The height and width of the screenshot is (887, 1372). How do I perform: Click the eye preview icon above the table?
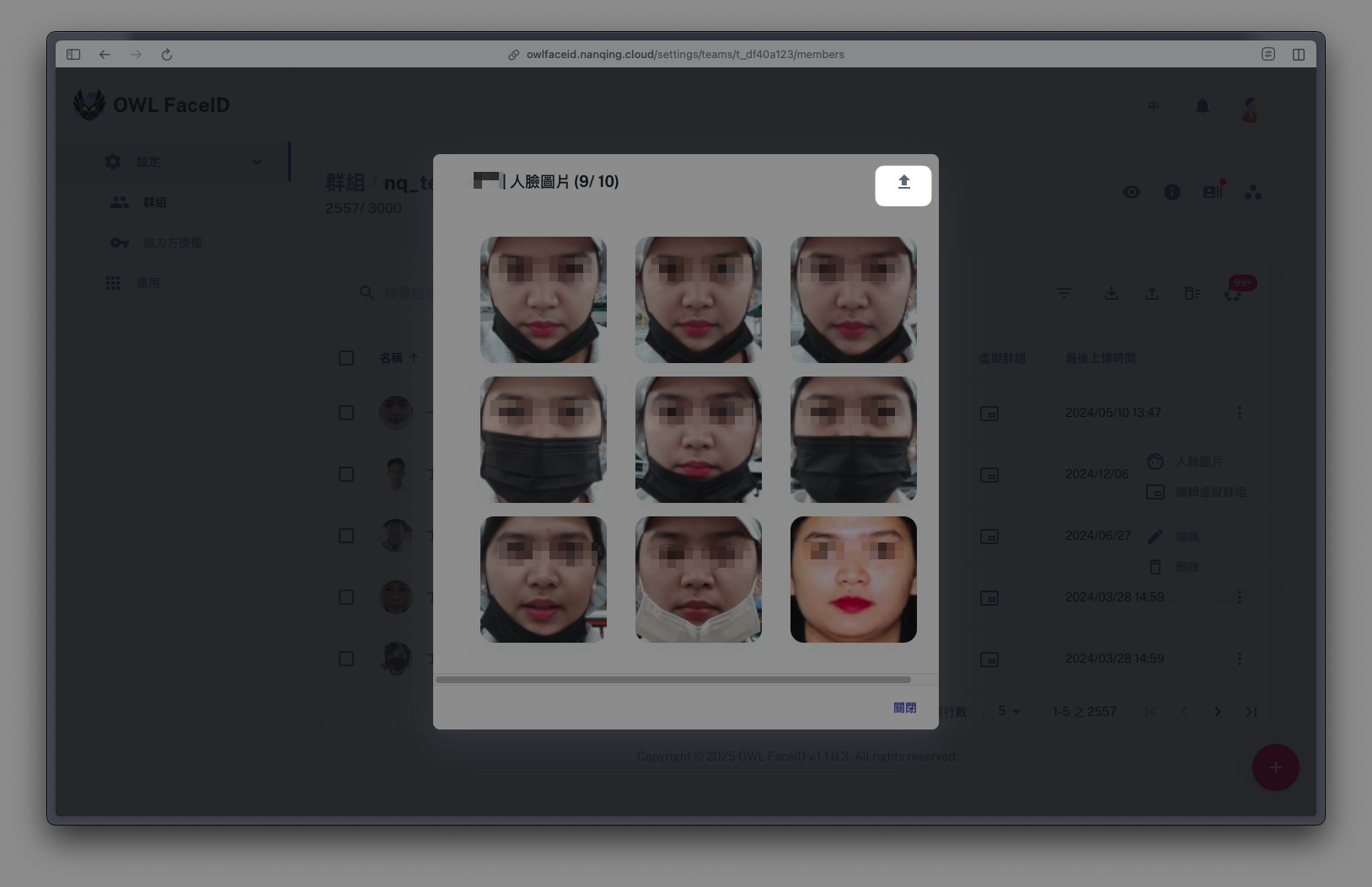[1131, 192]
